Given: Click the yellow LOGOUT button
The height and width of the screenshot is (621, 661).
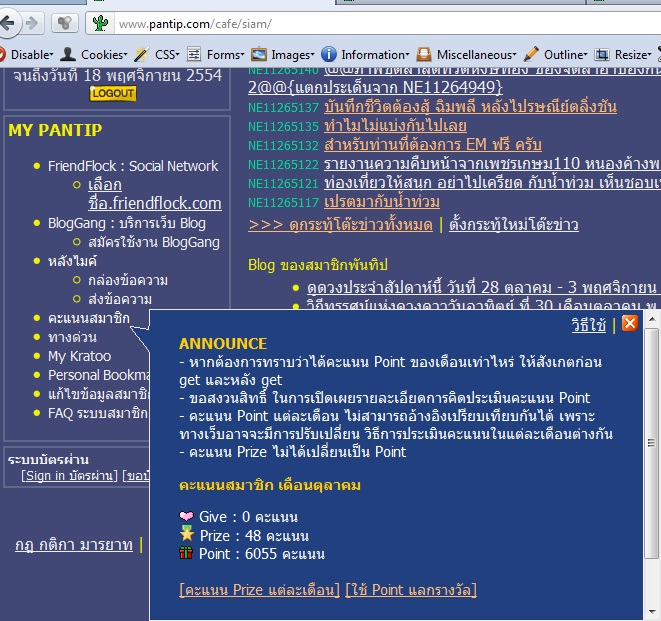Looking at the screenshot, I should [x=113, y=93].
